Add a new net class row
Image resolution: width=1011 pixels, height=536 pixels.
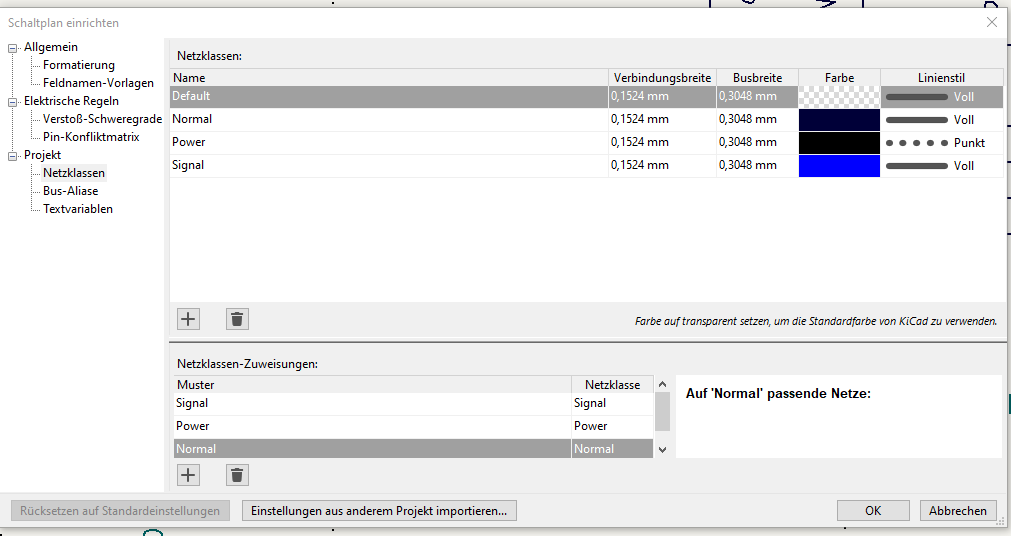(188, 319)
